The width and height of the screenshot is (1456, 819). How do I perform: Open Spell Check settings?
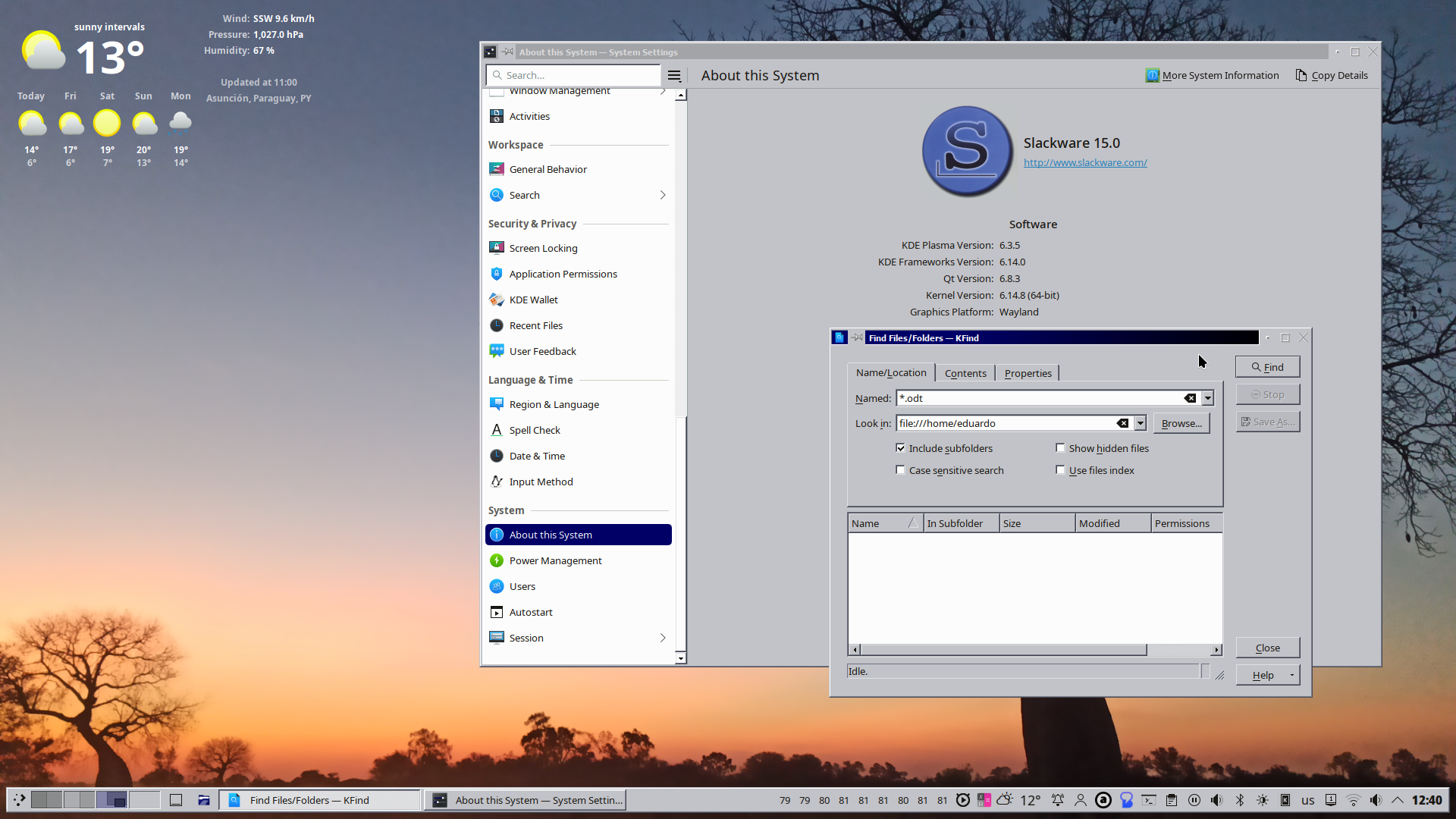(x=578, y=430)
